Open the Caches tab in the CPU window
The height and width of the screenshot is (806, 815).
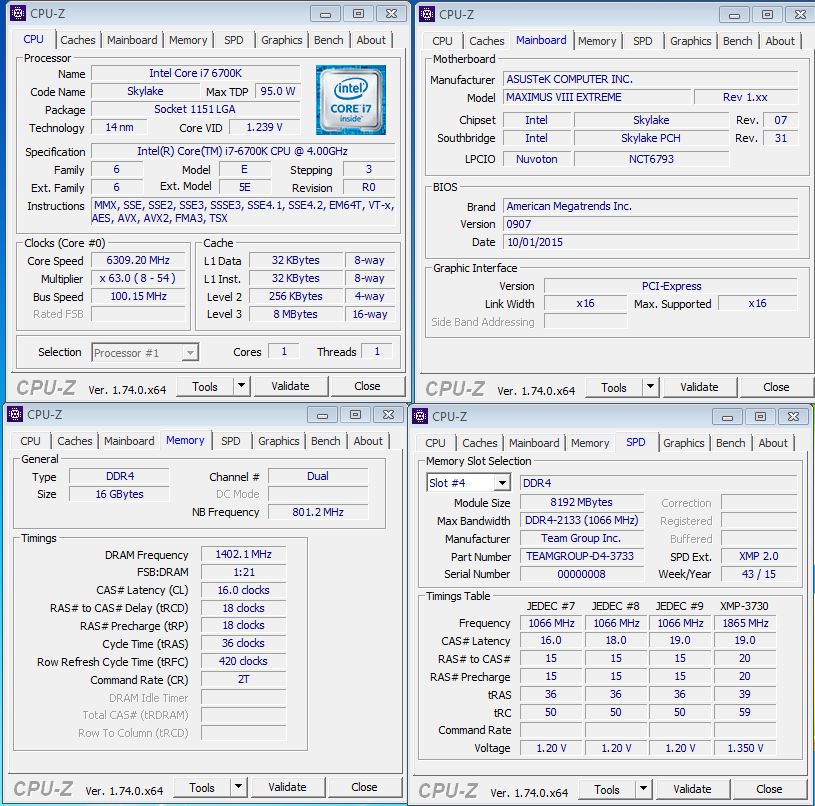tap(77, 40)
